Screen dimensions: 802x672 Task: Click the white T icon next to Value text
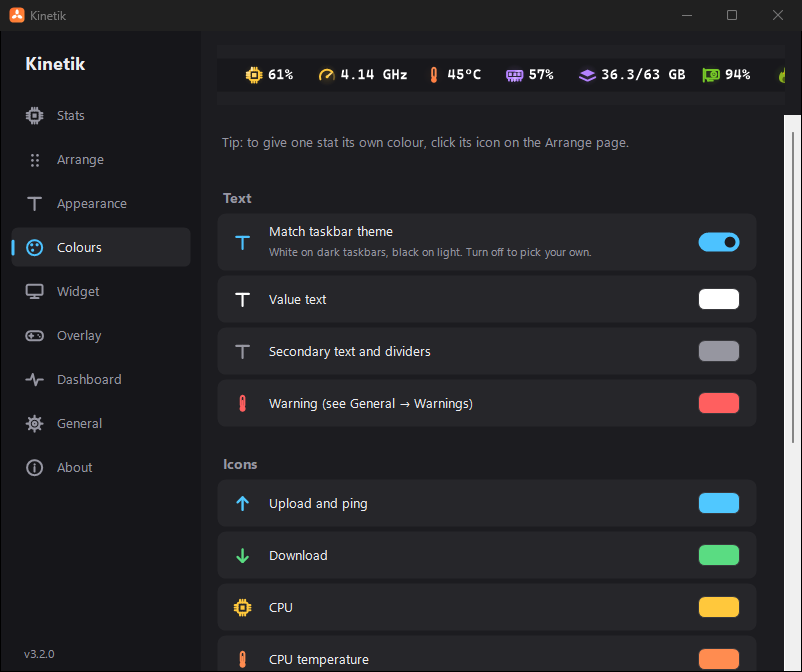(x=242, y=300)
